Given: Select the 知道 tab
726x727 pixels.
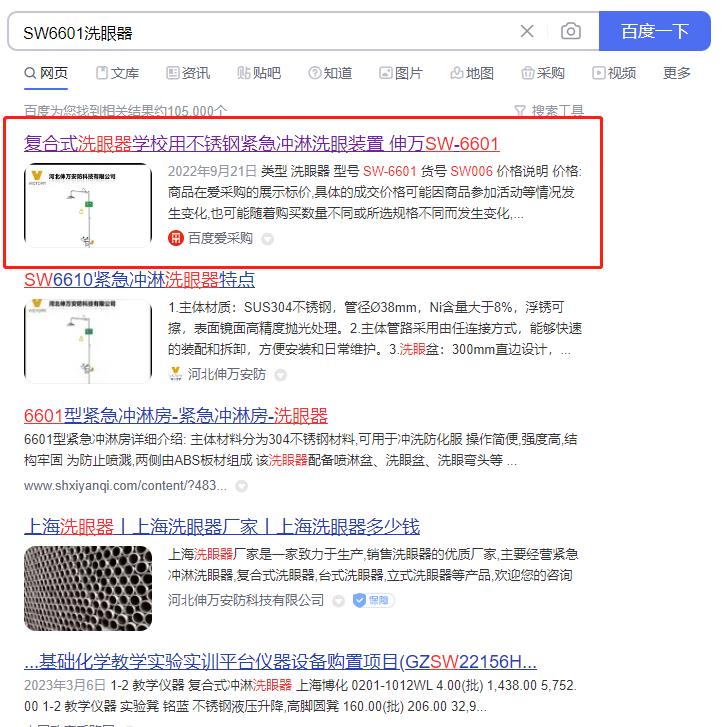Looking at the screenshot, I should [x=330, y=73].
